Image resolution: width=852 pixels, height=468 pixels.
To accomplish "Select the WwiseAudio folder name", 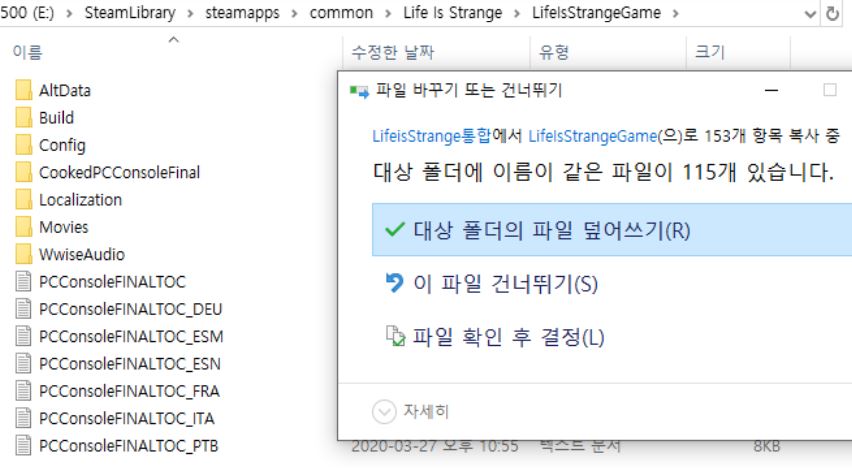I will click(82, 254).
